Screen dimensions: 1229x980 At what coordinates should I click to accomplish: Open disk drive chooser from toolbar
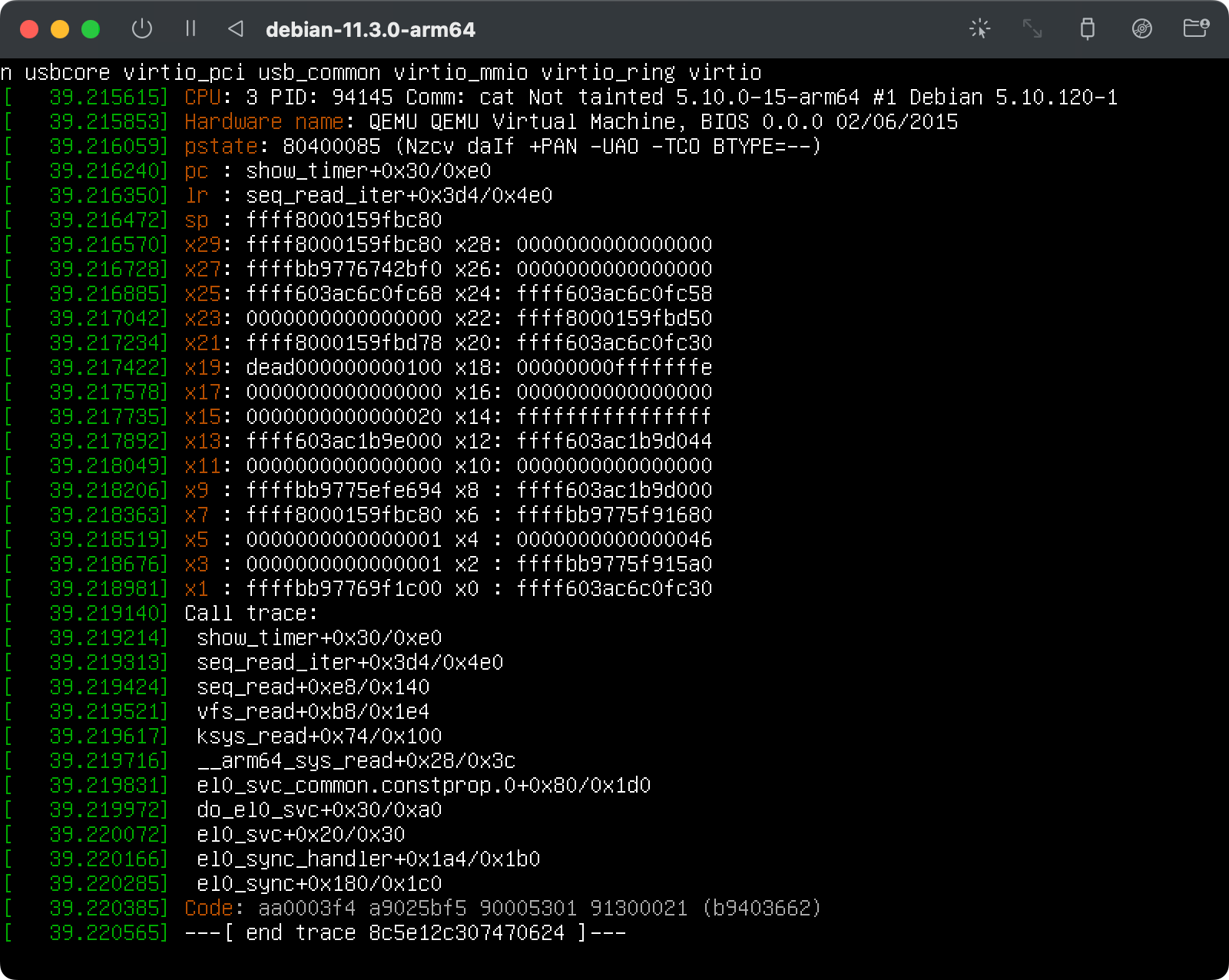(1143, 28)
